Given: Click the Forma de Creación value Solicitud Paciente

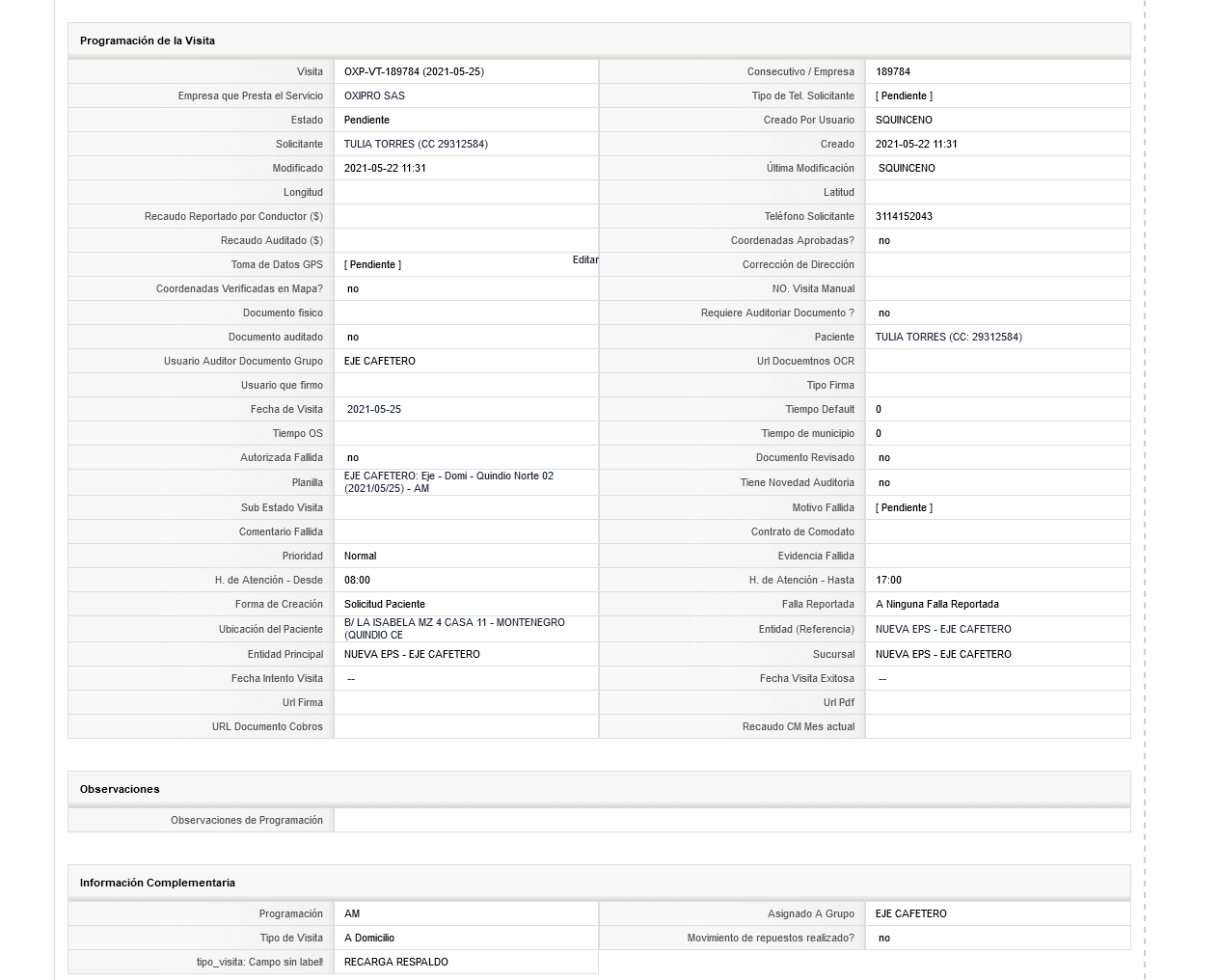Looking at the screenshot, I should coord(385,604).
